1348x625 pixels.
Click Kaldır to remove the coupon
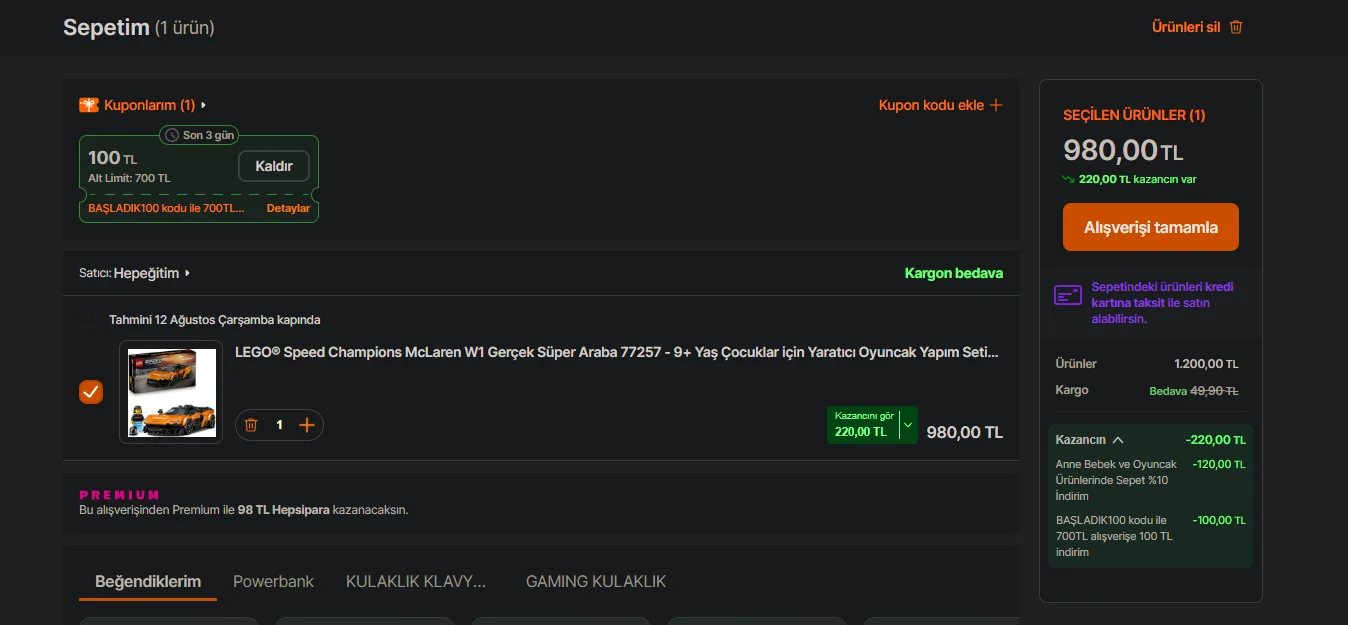(274, 166)
